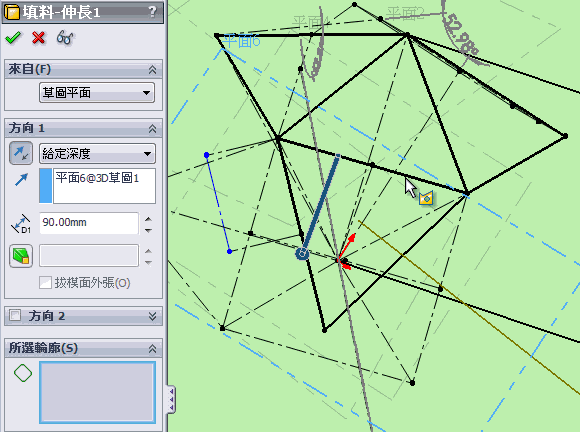Viewport: 580px width, 432px height.
Task: Decrease draft angle with down arrow
Action: click(148, 263)
